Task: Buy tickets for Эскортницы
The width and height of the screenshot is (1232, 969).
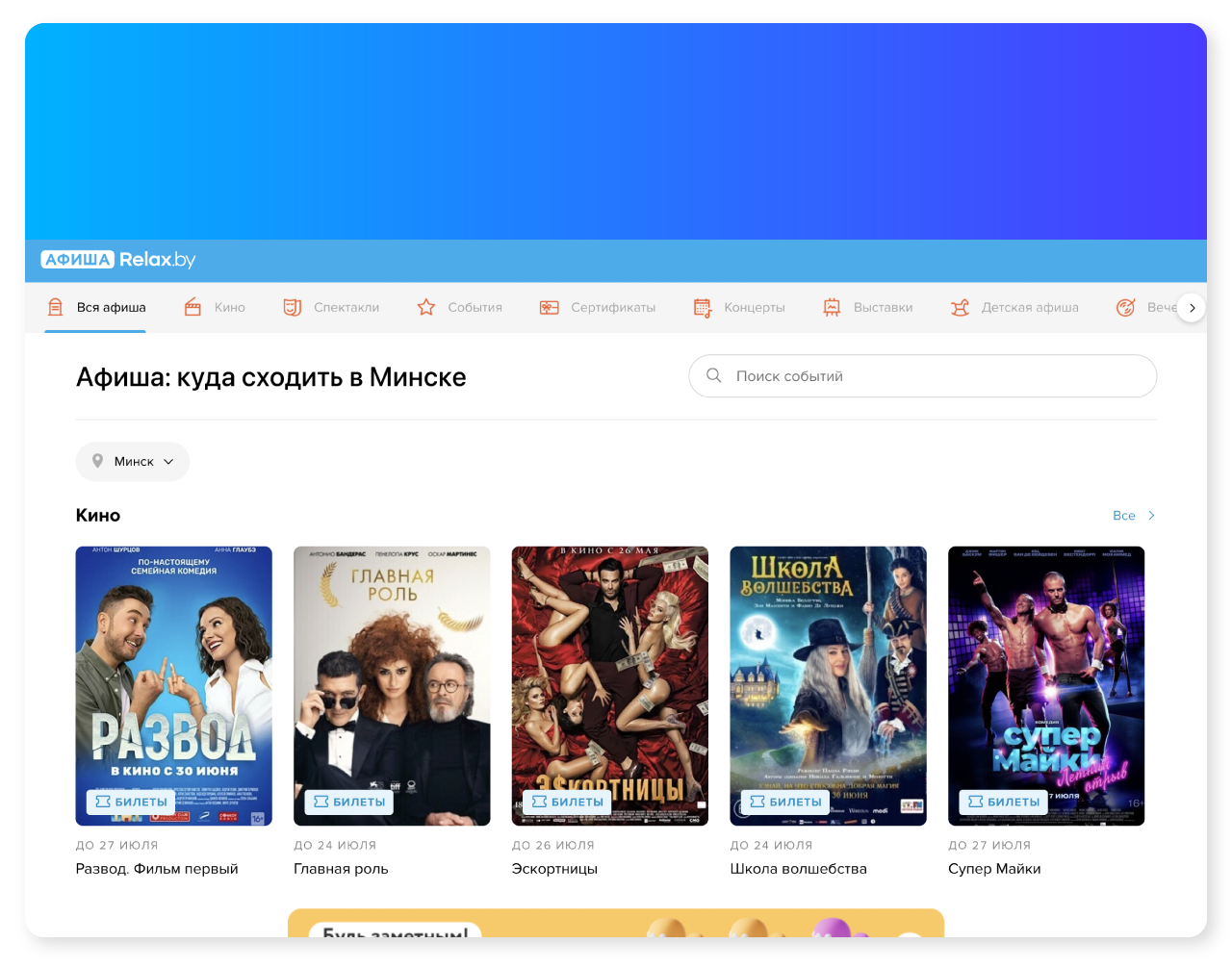Action: [x=567, y=802]
